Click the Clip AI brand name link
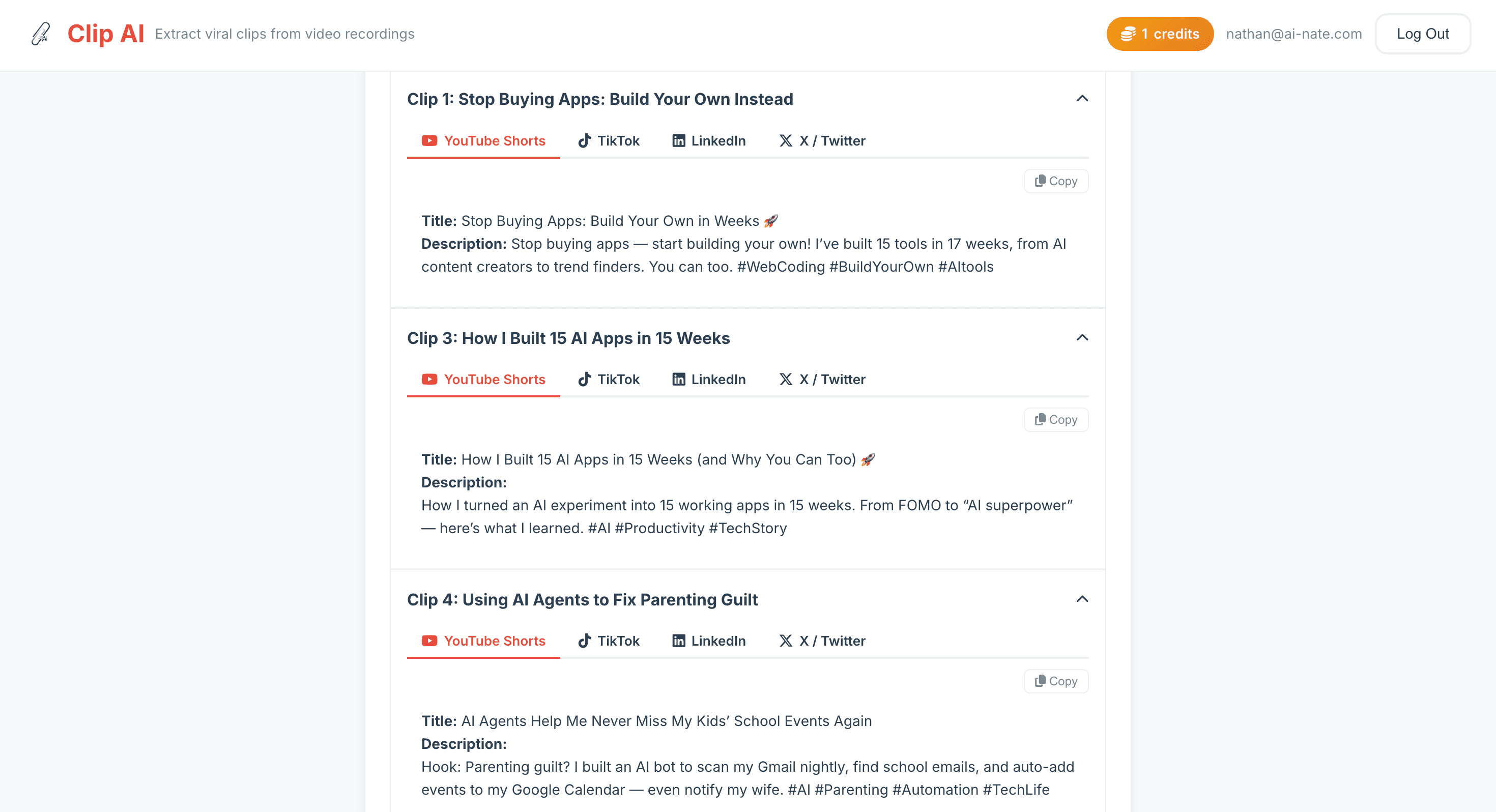Screen dimensions: 1496x812 pos(105,34)
